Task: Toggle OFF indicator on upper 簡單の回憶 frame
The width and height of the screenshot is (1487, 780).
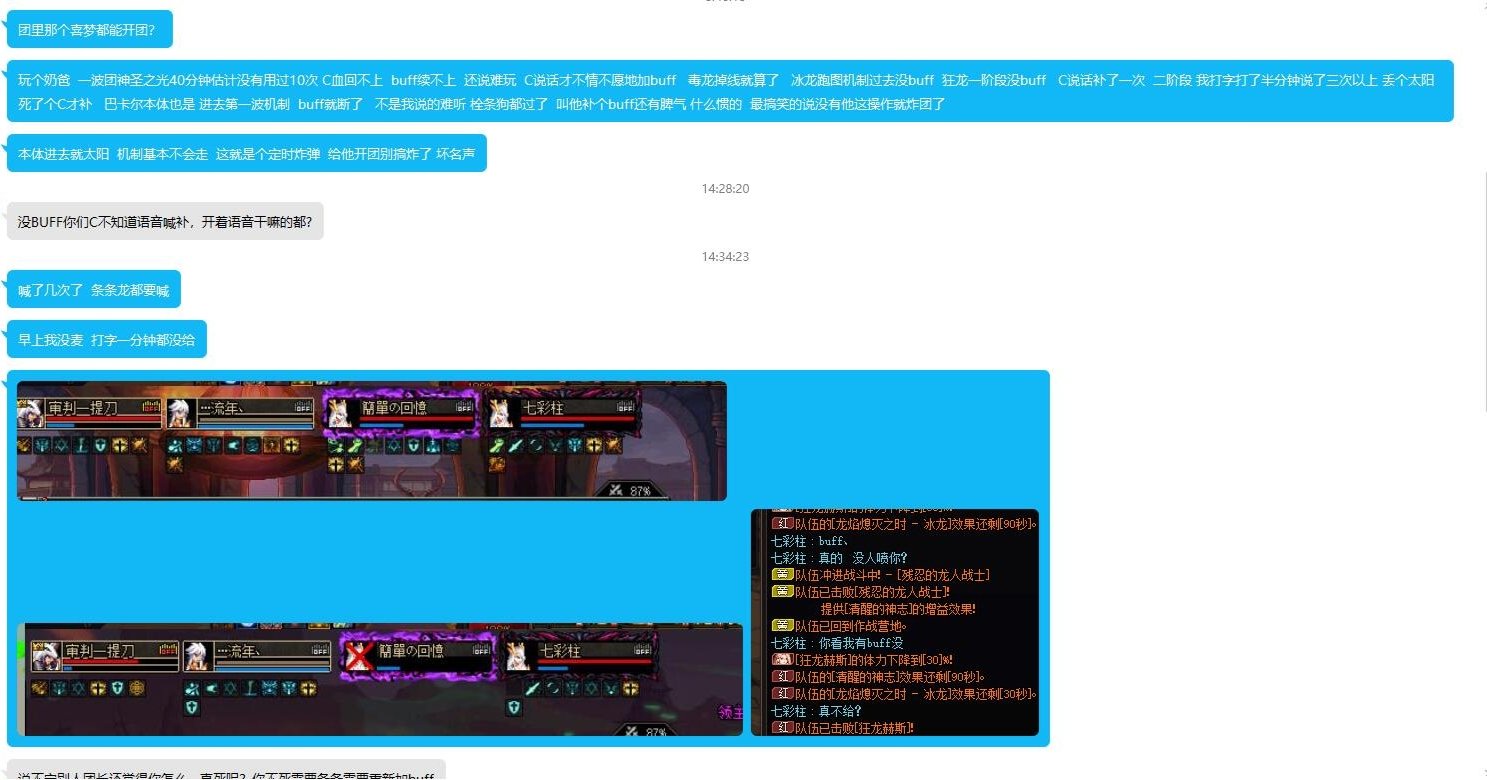Action: point(464,407)
